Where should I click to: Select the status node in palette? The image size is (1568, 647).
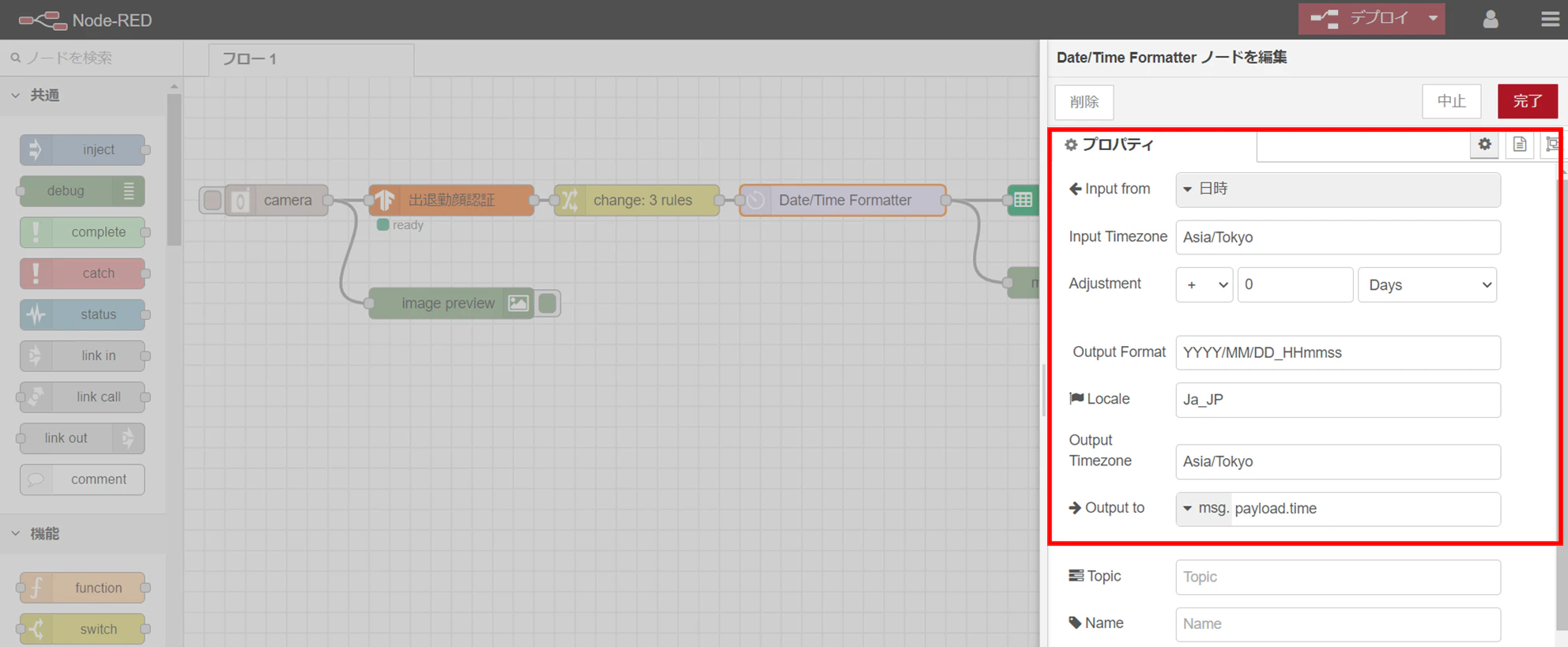pos(82,314)
